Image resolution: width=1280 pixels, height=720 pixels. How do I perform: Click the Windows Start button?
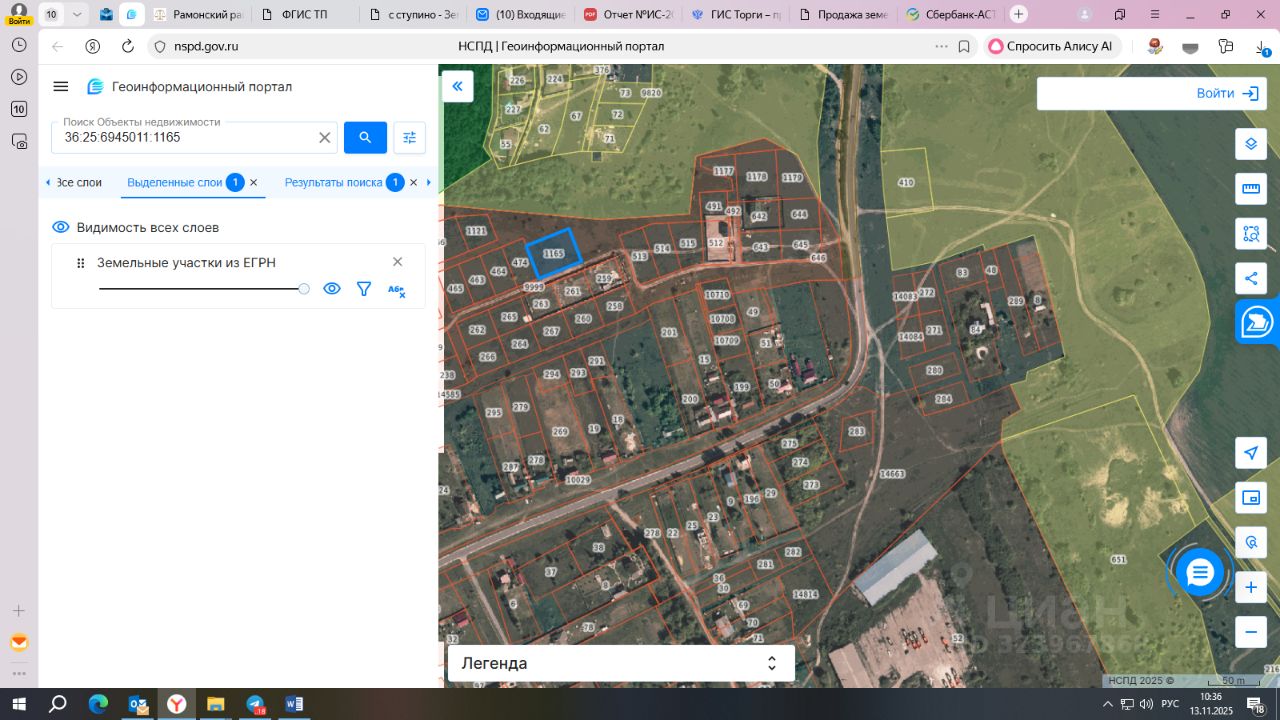coord(19,704)
